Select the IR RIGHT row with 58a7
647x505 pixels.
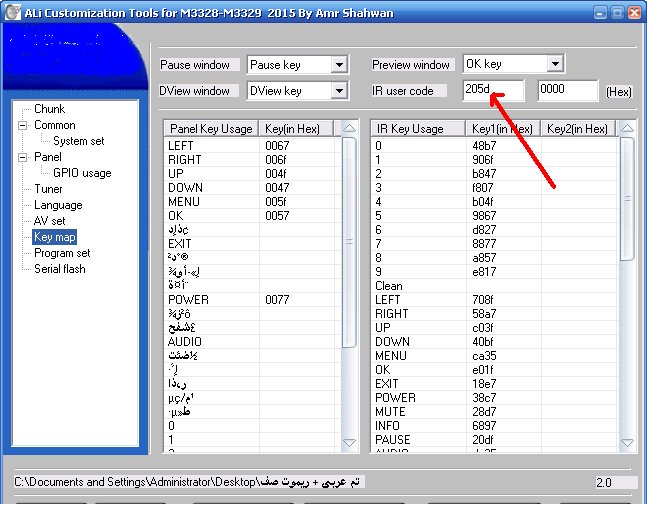495,314
